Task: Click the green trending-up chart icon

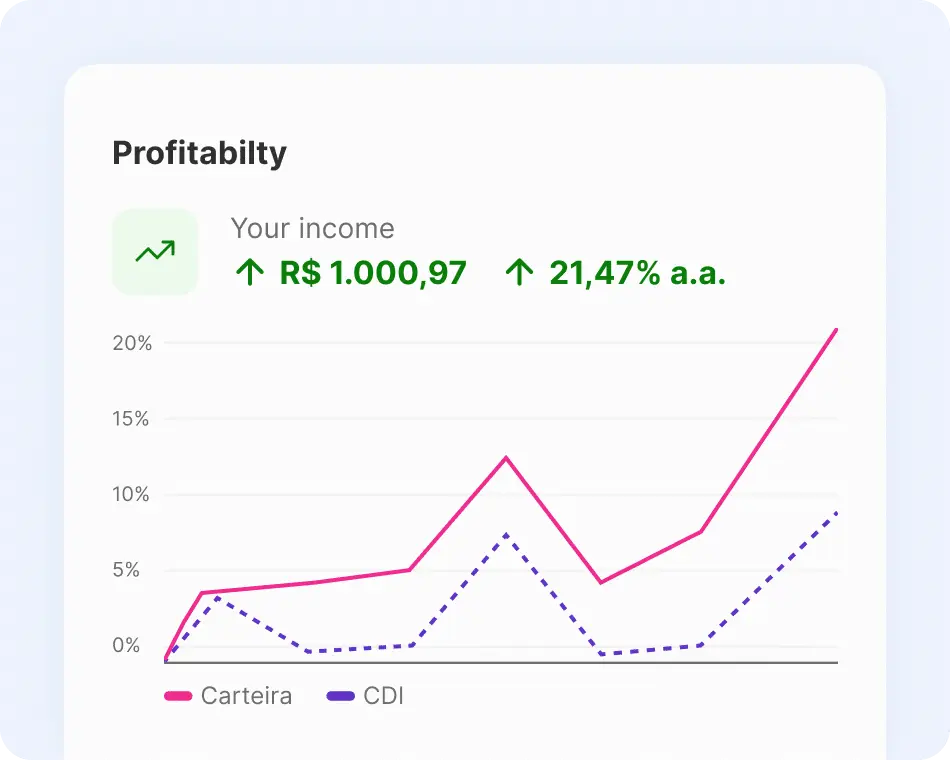Action: pos(155,252)
